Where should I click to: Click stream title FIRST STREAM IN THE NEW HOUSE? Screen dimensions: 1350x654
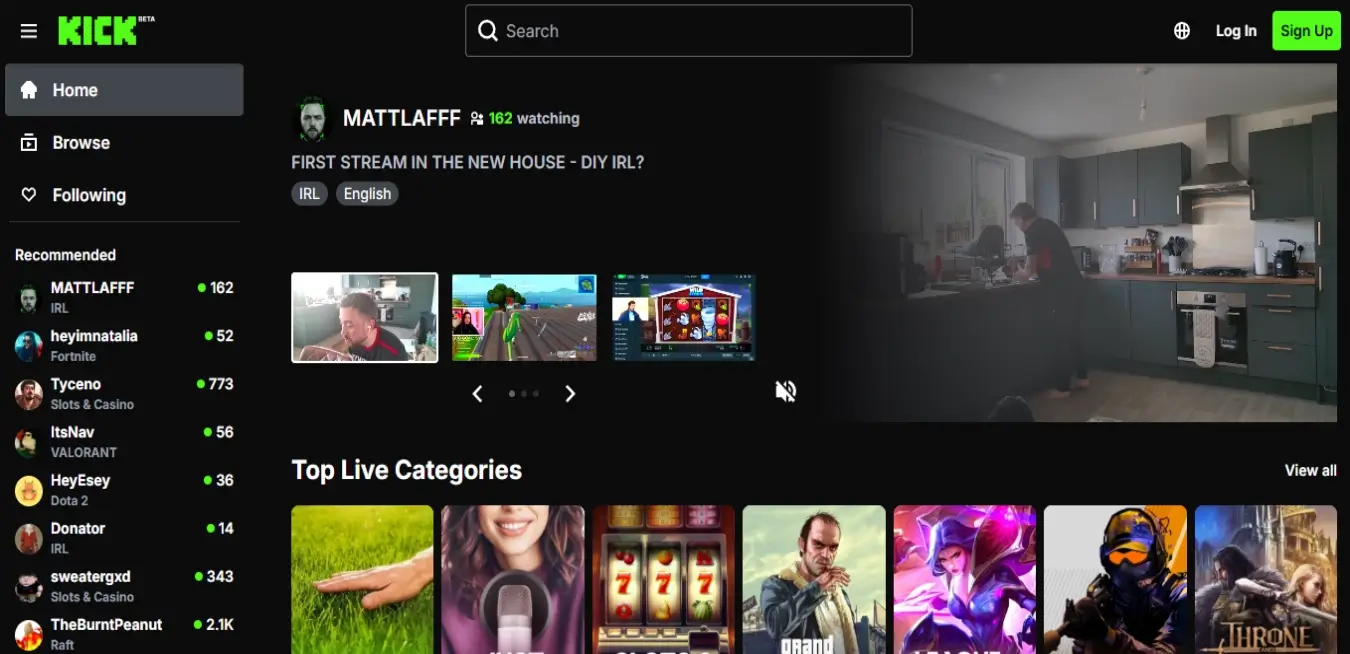pyautogui.click(x=468, y=162)
